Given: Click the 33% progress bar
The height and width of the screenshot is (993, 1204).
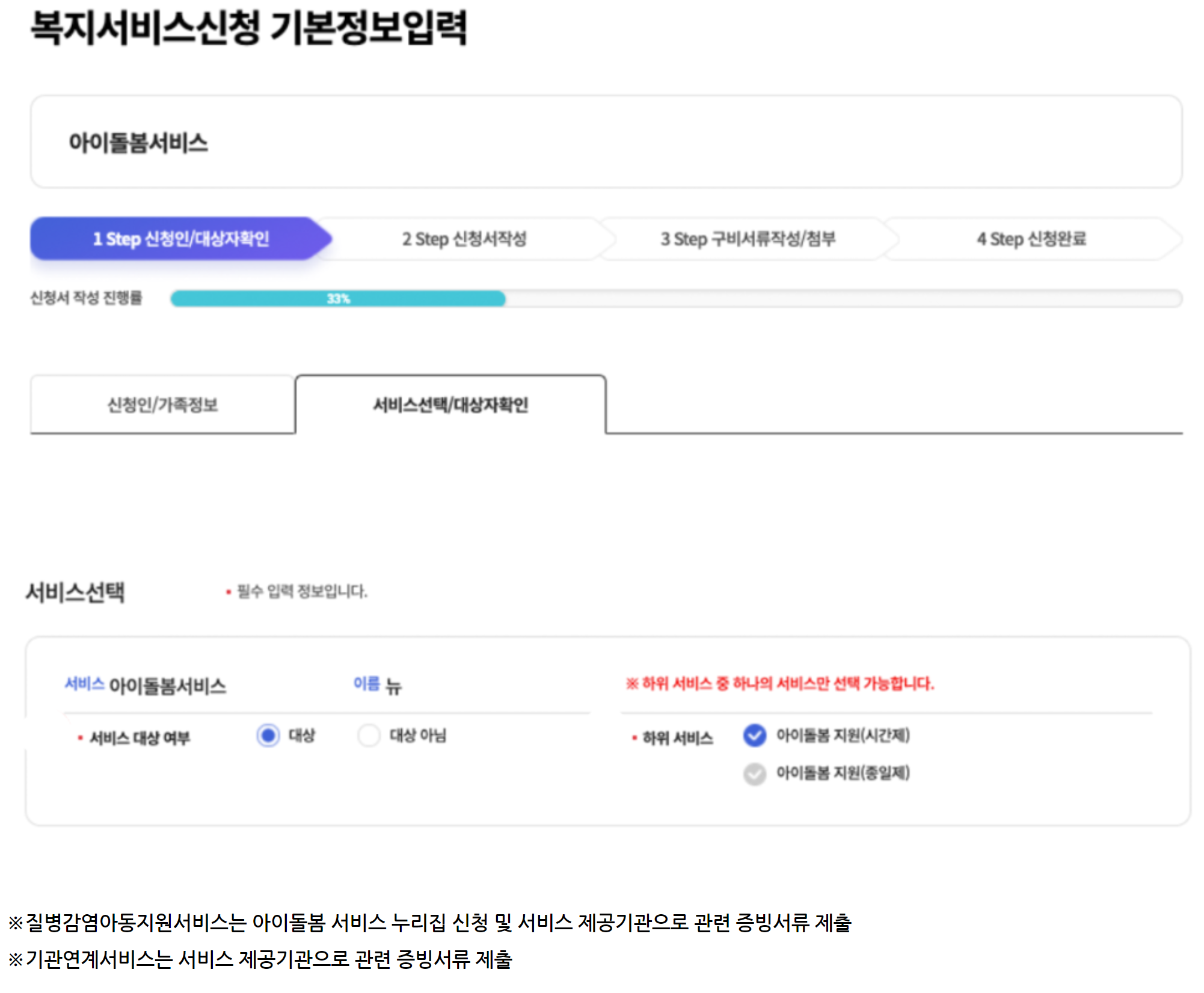Looking at the screenshot, I should click(x=338, y=298).
